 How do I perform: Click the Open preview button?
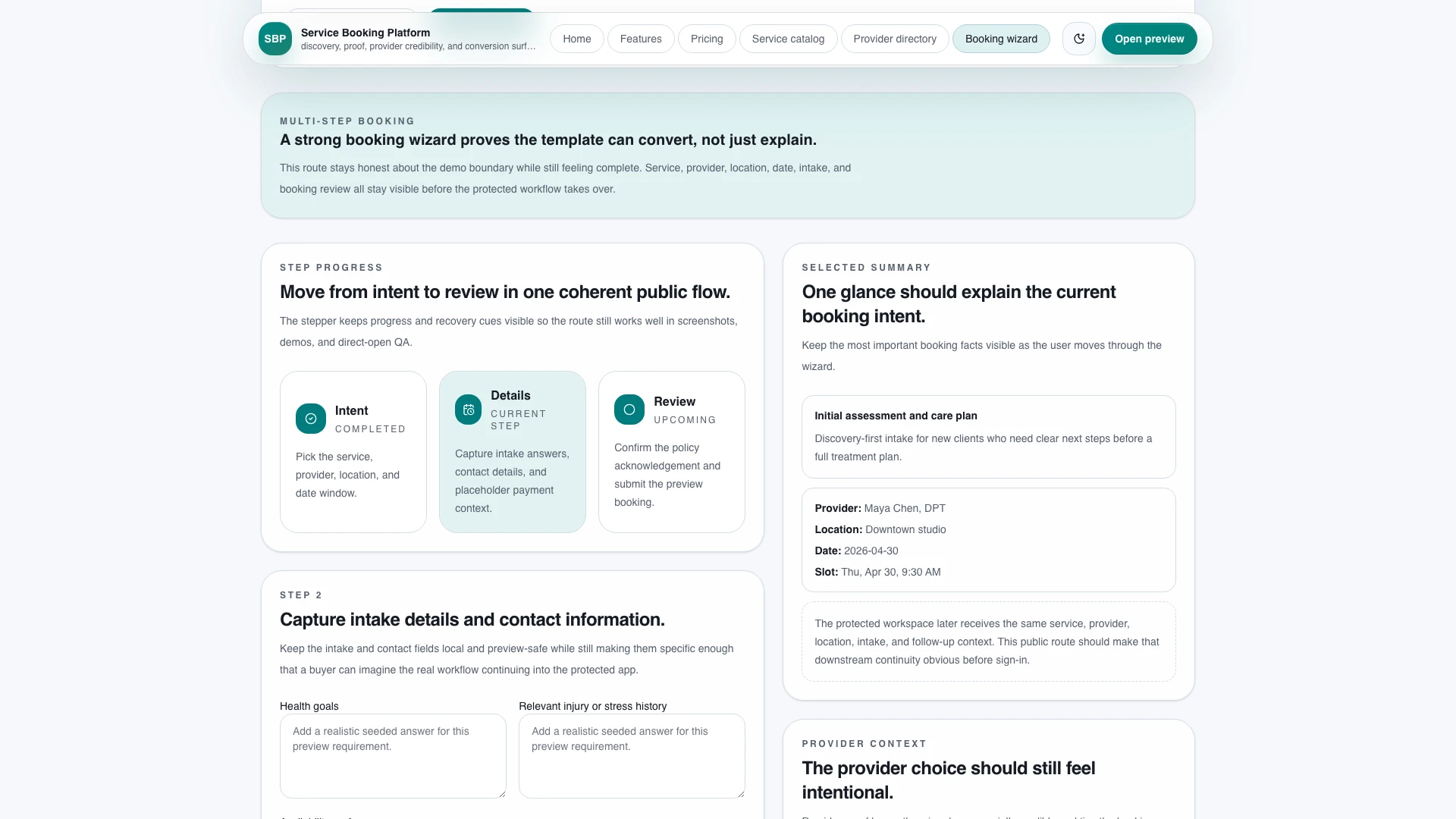pos(1150,39)
